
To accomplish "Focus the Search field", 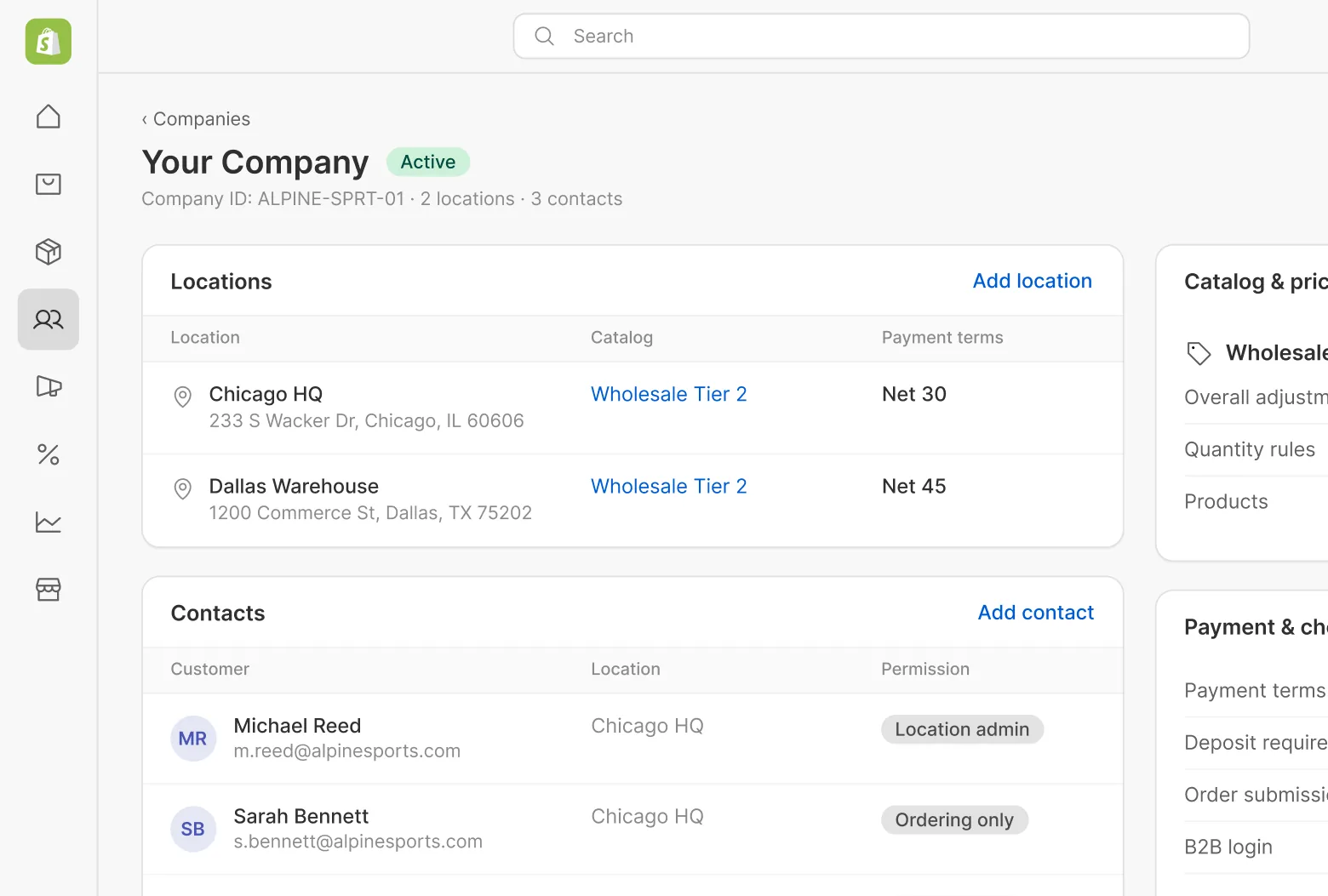I will pos(881,36).
